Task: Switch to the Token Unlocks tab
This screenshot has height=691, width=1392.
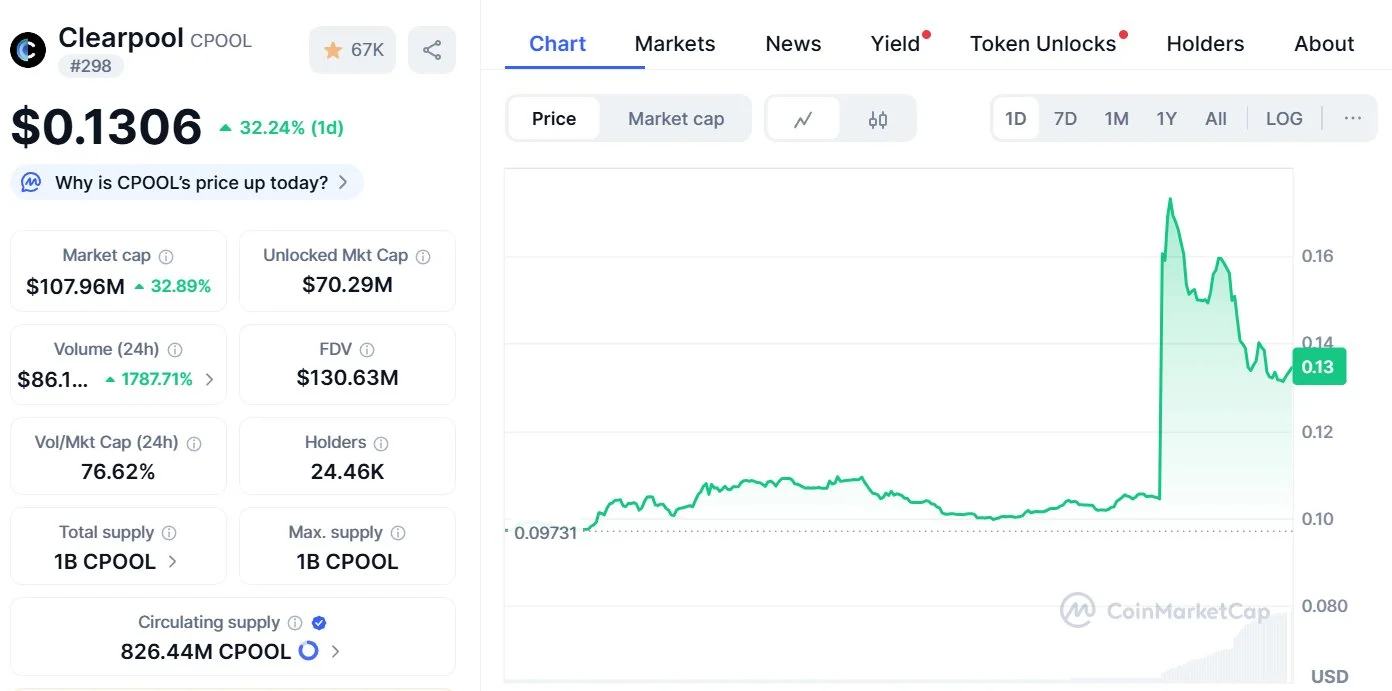Action: tap(1043, 44)
